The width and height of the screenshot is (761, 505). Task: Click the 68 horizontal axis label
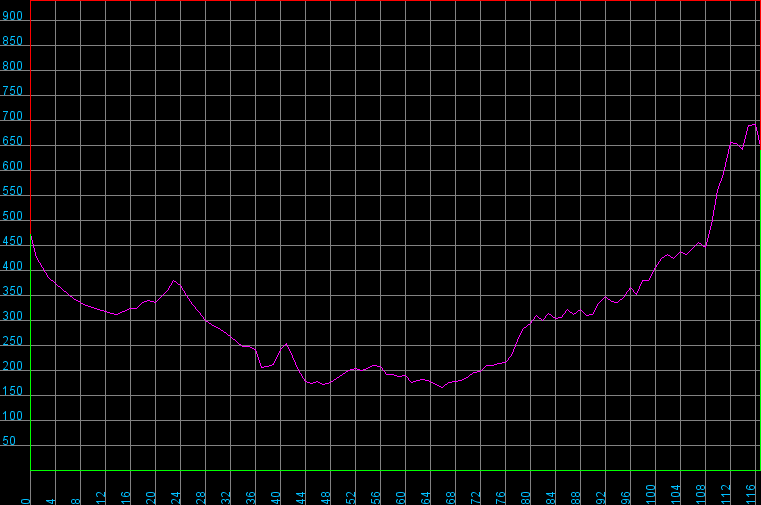(x=451, y=498)
